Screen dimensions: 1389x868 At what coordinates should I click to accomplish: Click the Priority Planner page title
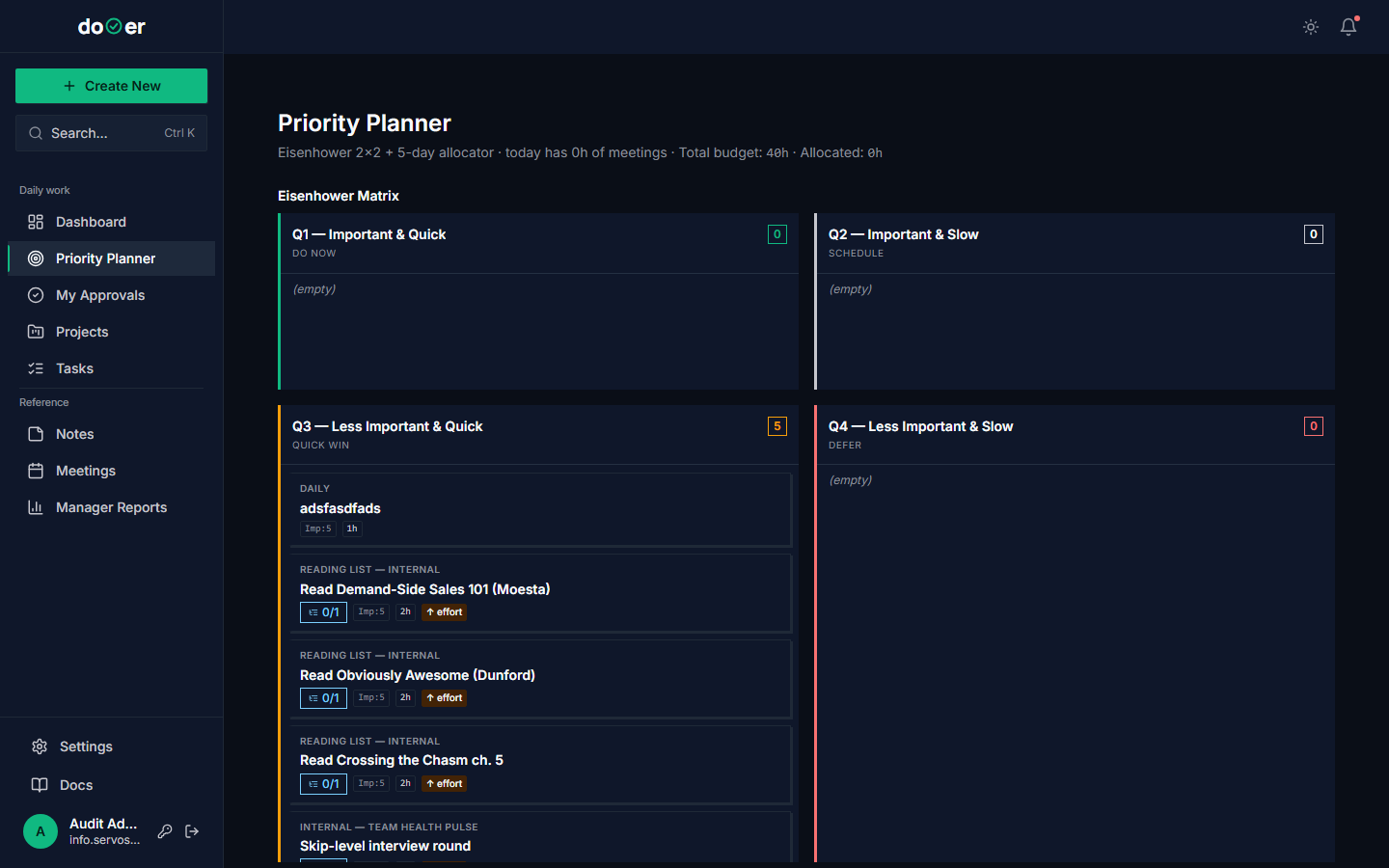coord(365,122)
